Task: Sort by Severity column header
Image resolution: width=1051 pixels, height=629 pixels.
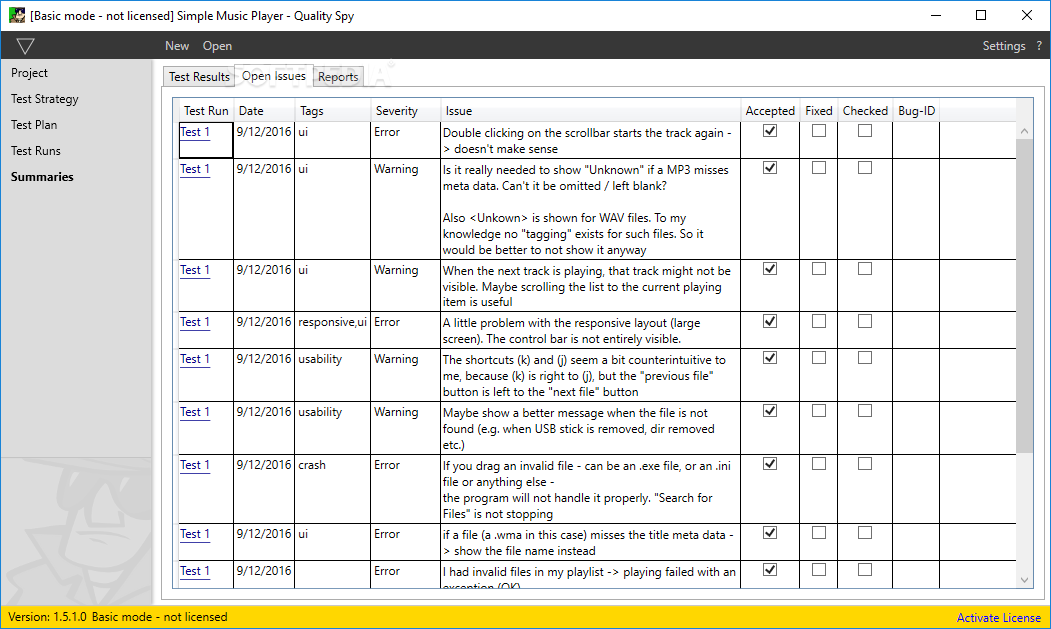Action: 406,111
